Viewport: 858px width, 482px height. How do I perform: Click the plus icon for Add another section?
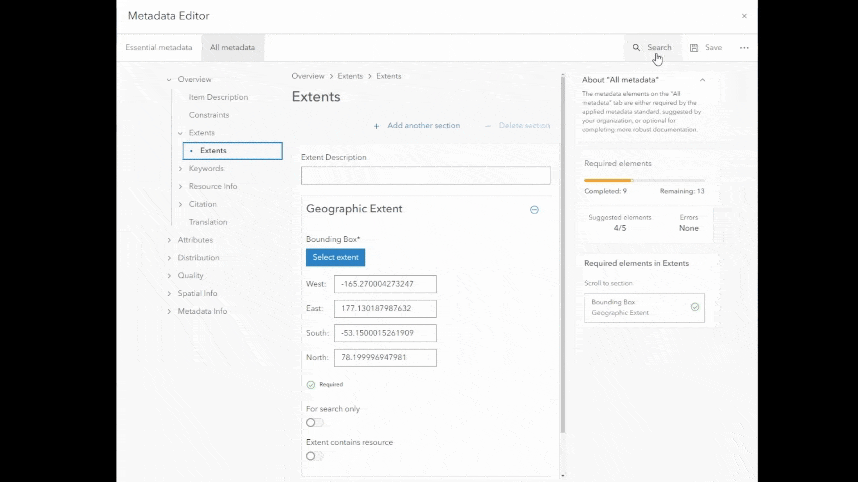[377, 126]
